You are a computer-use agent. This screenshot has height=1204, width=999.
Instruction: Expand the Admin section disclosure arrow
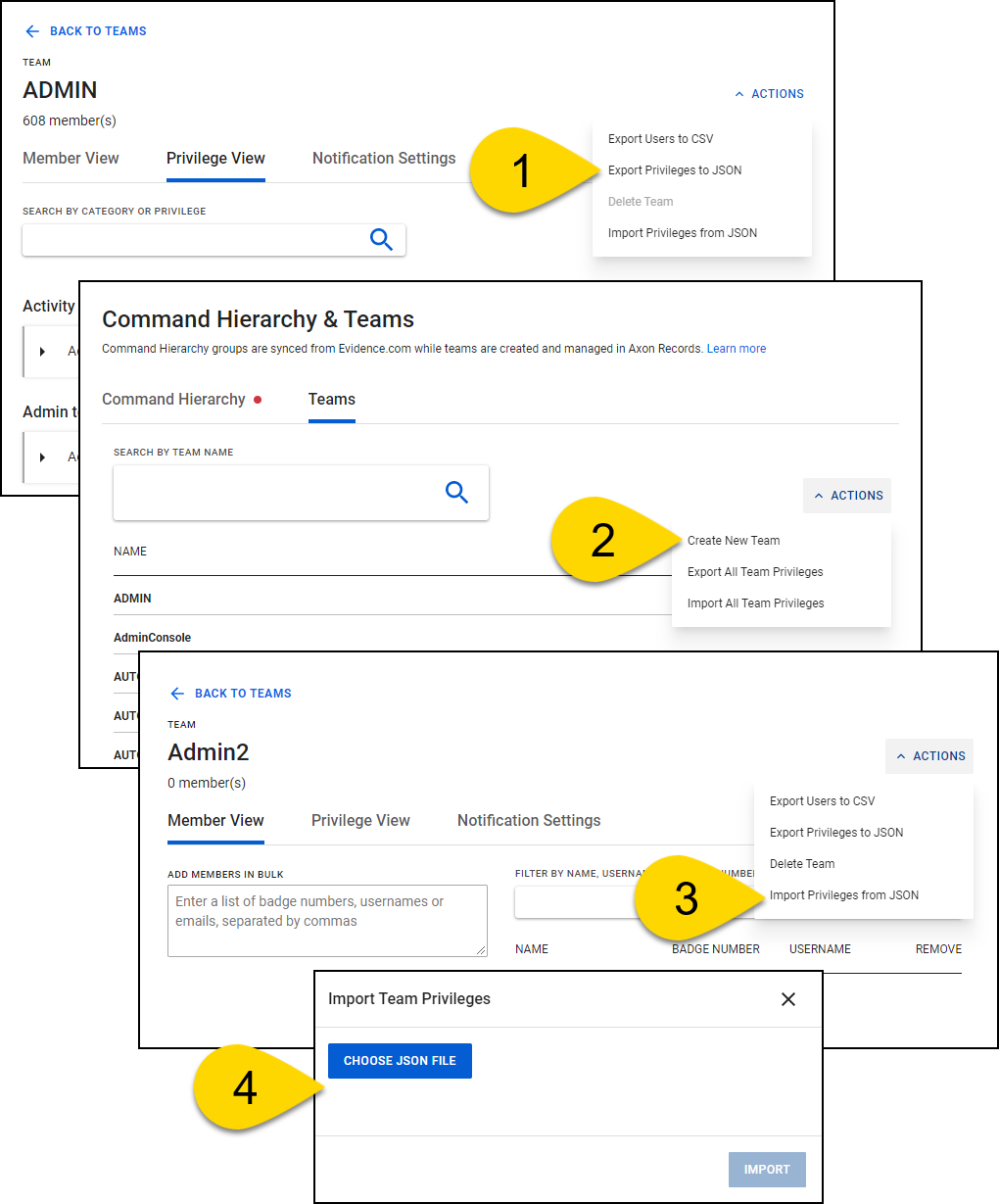(x=40, y=457)
